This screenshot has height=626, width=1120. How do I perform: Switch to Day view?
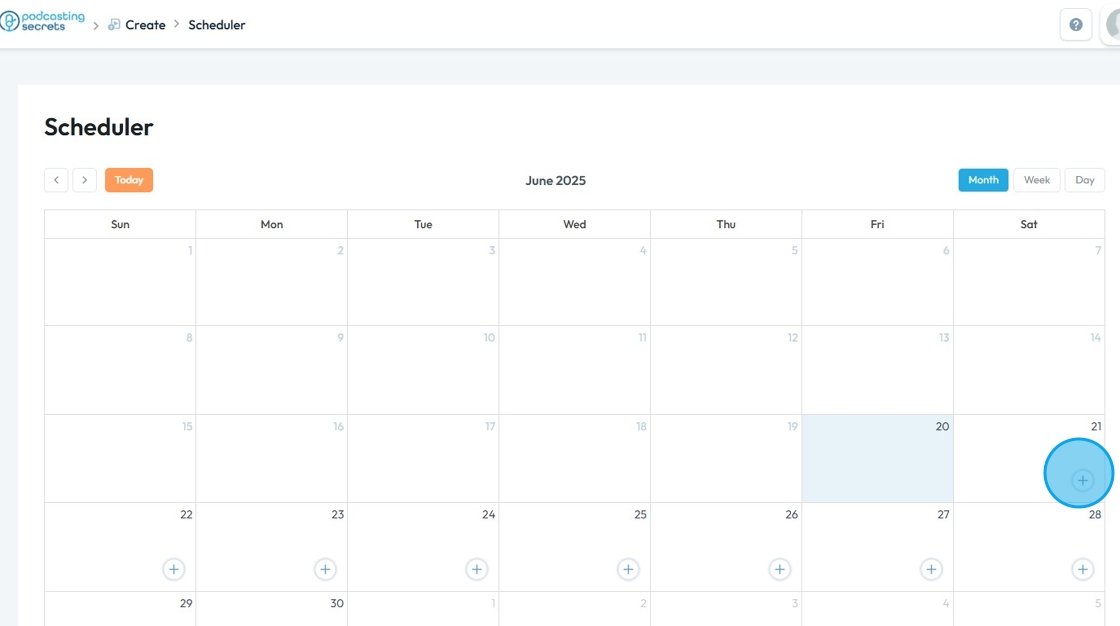(1084, 180)
